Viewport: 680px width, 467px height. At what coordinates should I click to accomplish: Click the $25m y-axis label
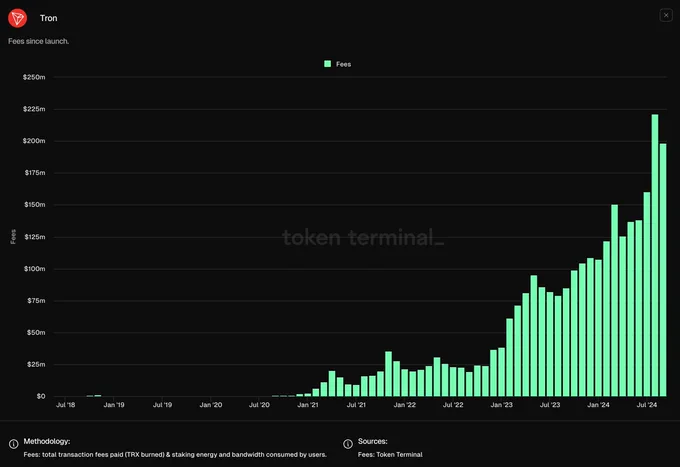click(36, 364)
